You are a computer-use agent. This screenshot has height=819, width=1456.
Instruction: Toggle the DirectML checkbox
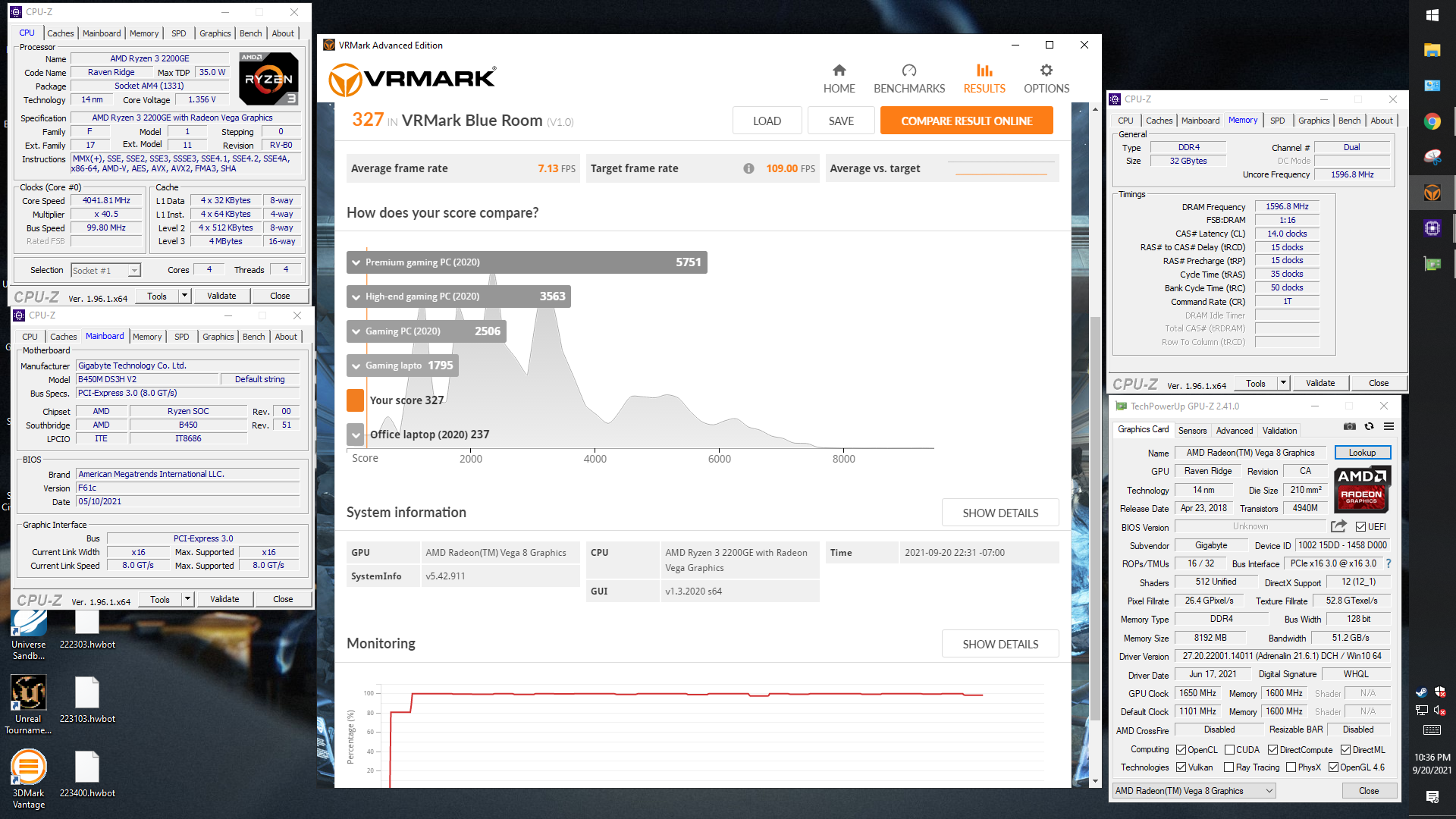pos(1345,749)
